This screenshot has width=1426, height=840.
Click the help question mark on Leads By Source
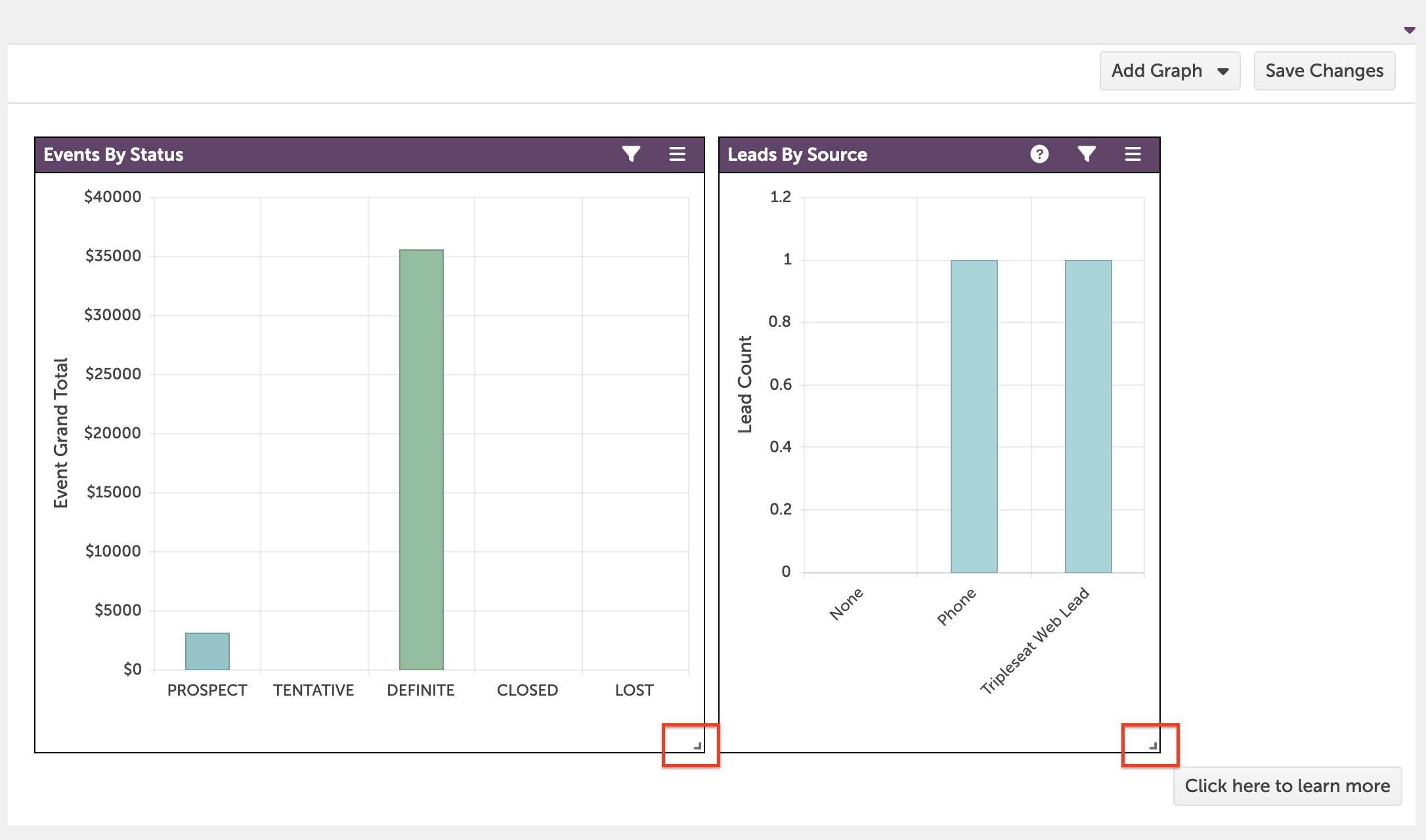(x=1040, y=154)
